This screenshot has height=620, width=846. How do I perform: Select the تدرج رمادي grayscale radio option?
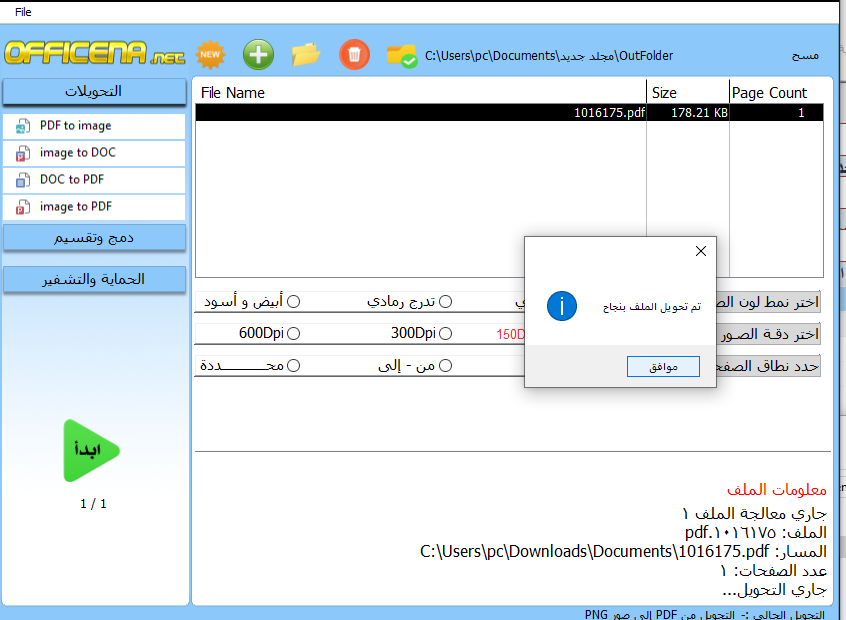[x=446, y=302]
